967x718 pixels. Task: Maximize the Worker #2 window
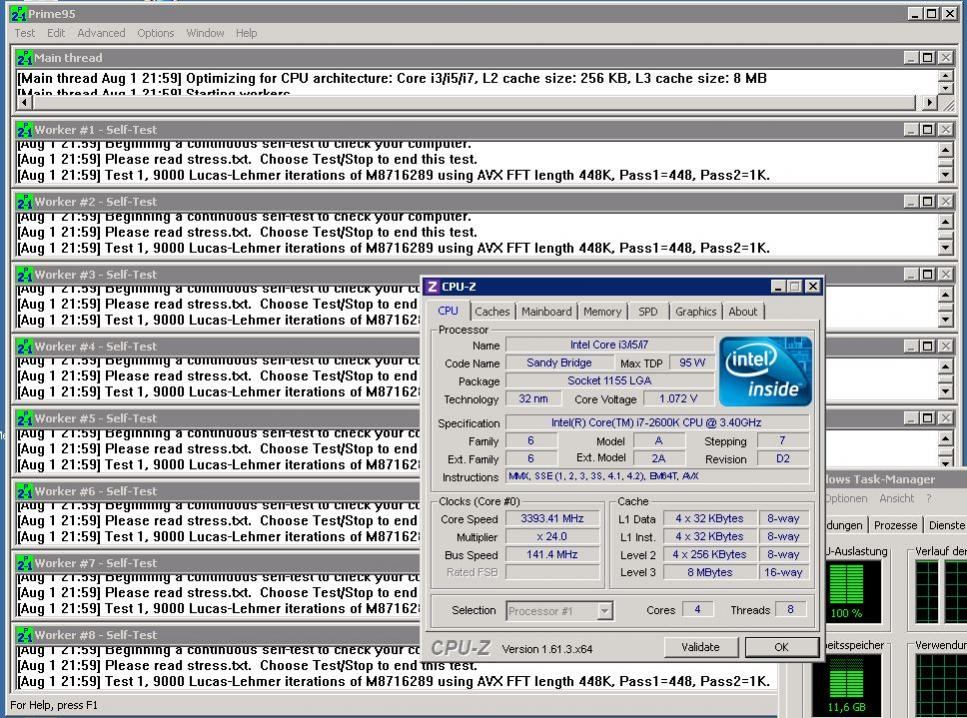pyautogui.click(x=928, y=202)
